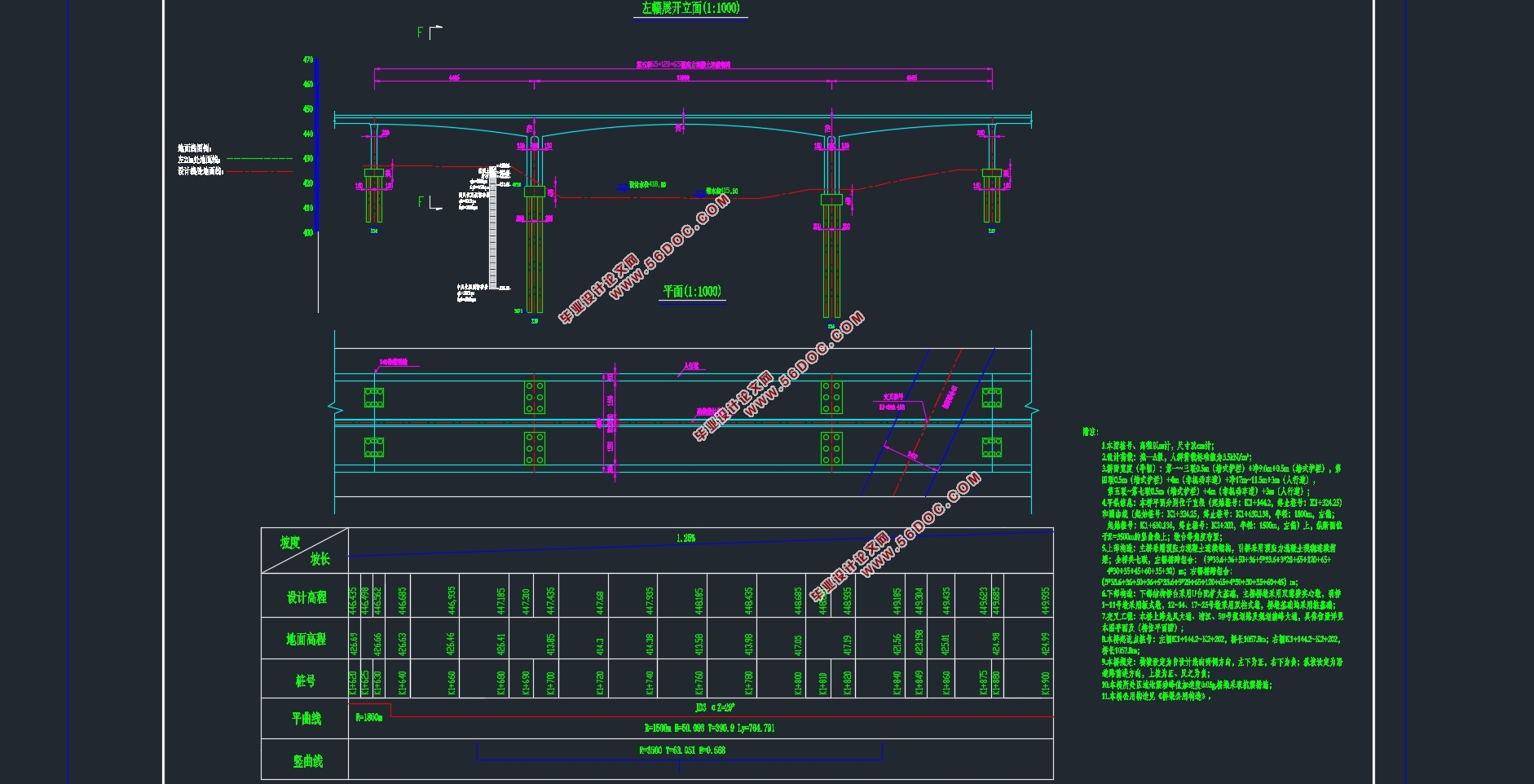1534x784 pixels.
Task: Click the lower F section marker
Action: pyautogui.click(x=421, y=201)
